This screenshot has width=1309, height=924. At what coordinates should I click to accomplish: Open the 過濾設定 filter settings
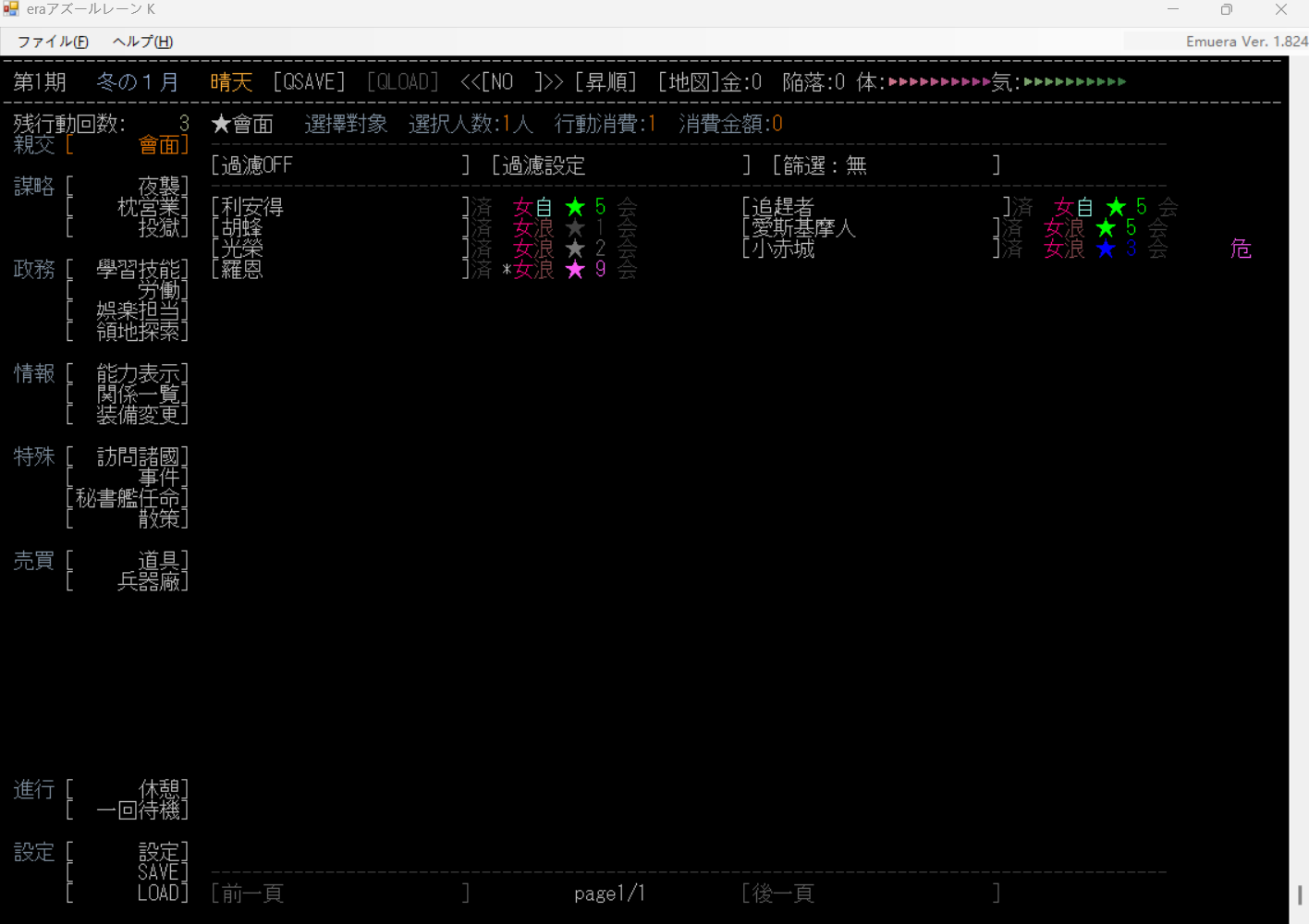tap(621, 165)
